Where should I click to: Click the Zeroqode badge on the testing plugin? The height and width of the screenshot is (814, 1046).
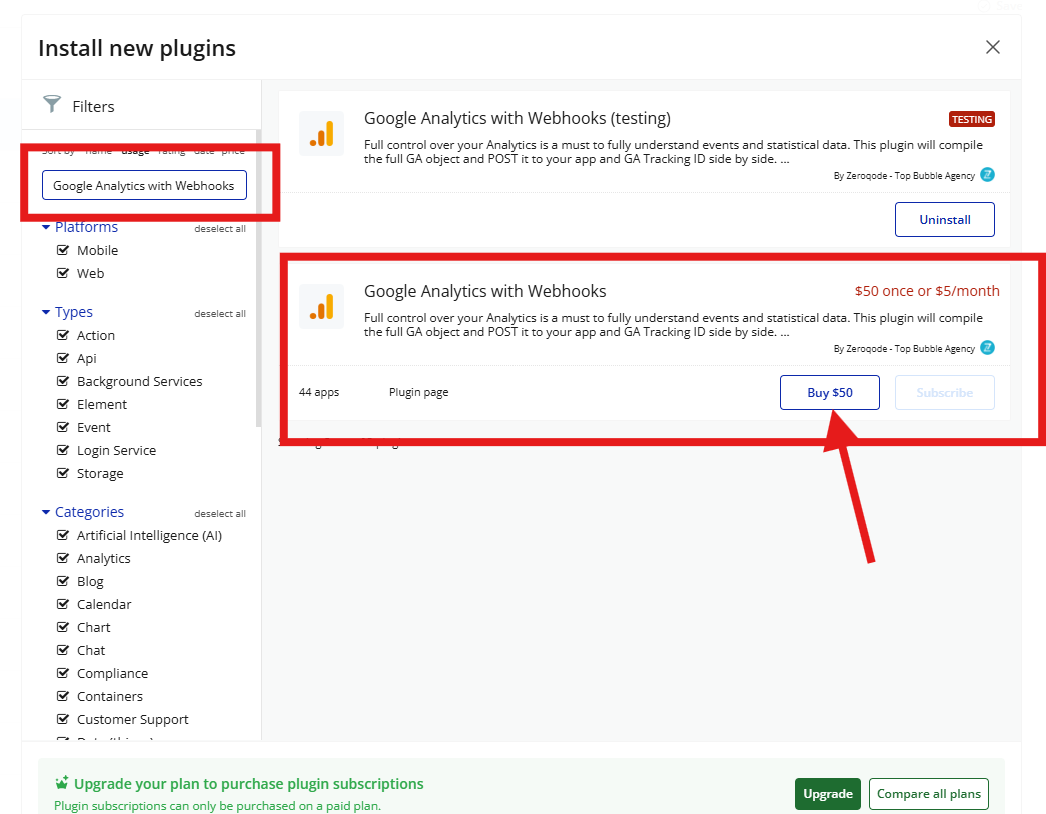987,175
